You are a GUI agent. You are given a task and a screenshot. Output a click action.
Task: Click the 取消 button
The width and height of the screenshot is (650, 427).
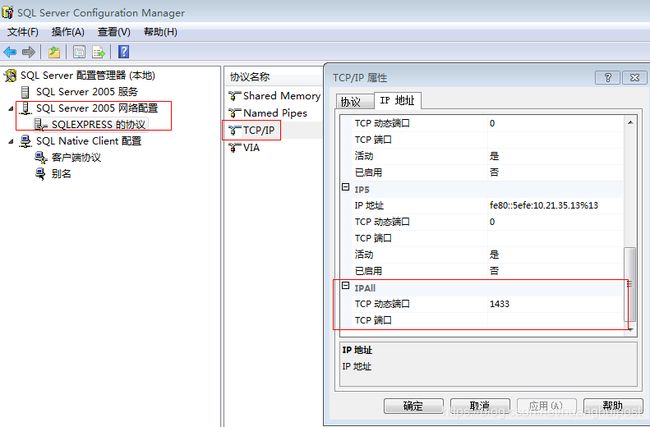coord(480,406)
